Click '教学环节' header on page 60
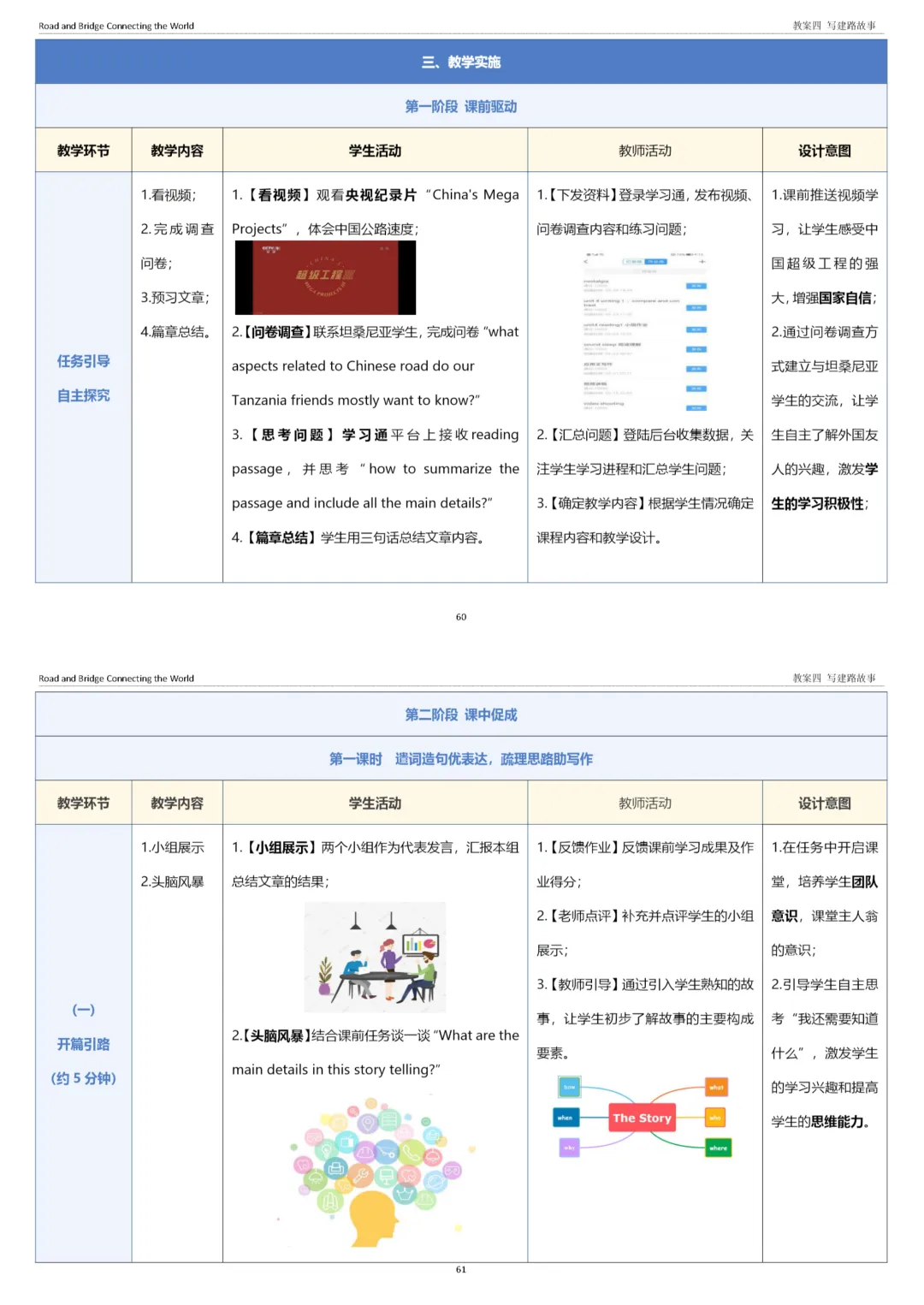 (84, 151)
